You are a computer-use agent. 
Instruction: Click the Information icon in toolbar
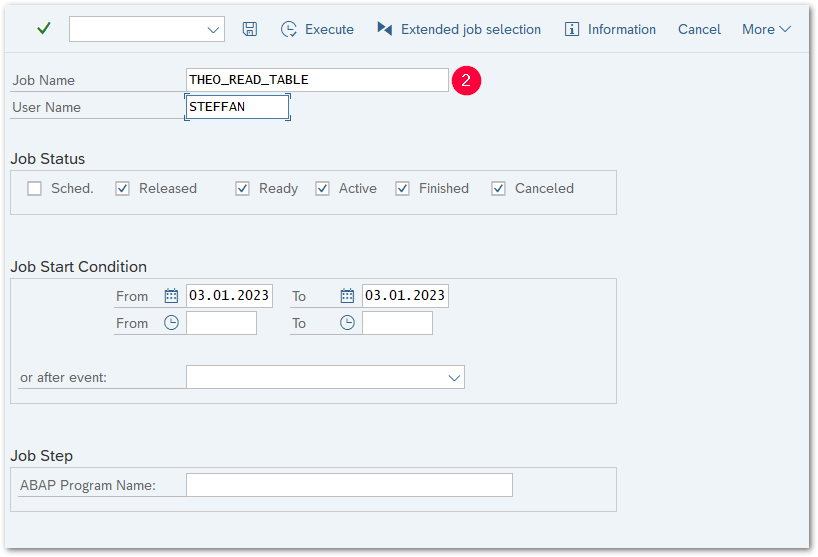(572, 29)
